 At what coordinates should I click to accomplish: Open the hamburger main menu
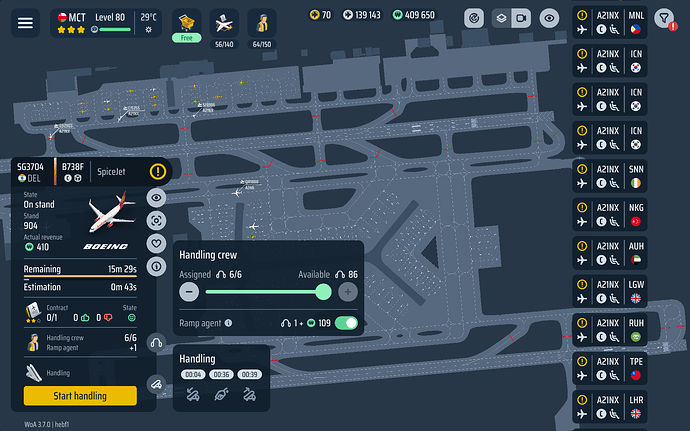(x=25, y=22)
